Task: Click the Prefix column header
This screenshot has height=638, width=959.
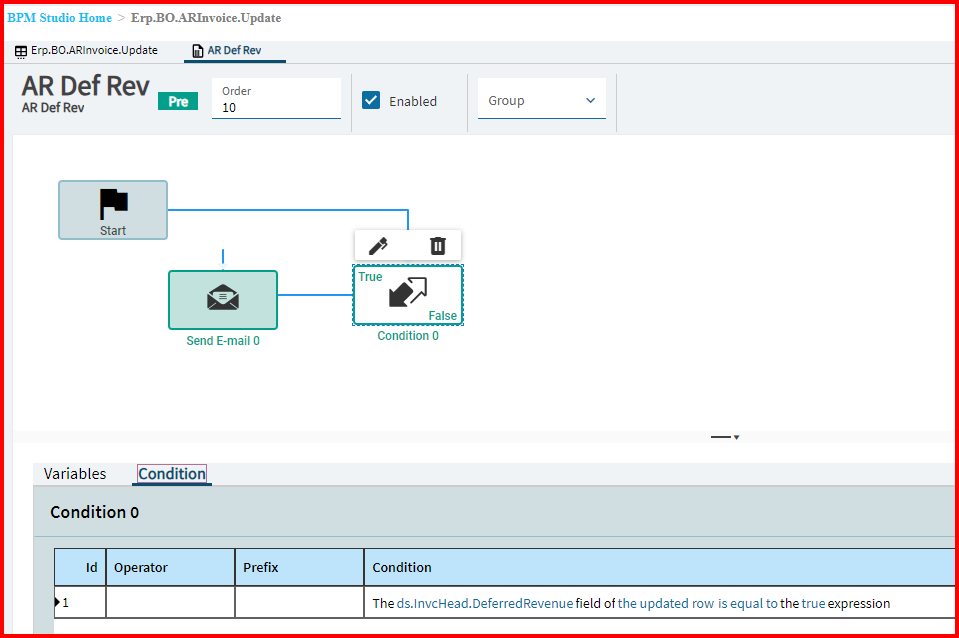Action: [300, 568]
